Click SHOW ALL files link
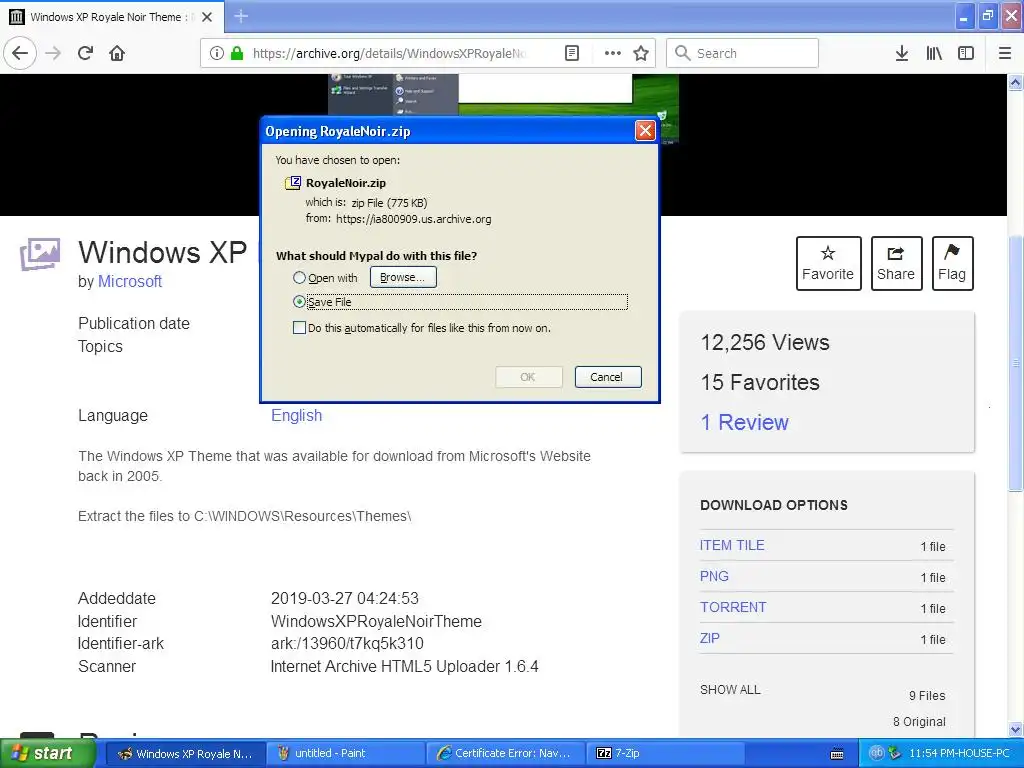Image resolution: width=1024 pixels, height=768 pixels. (730, 690)
